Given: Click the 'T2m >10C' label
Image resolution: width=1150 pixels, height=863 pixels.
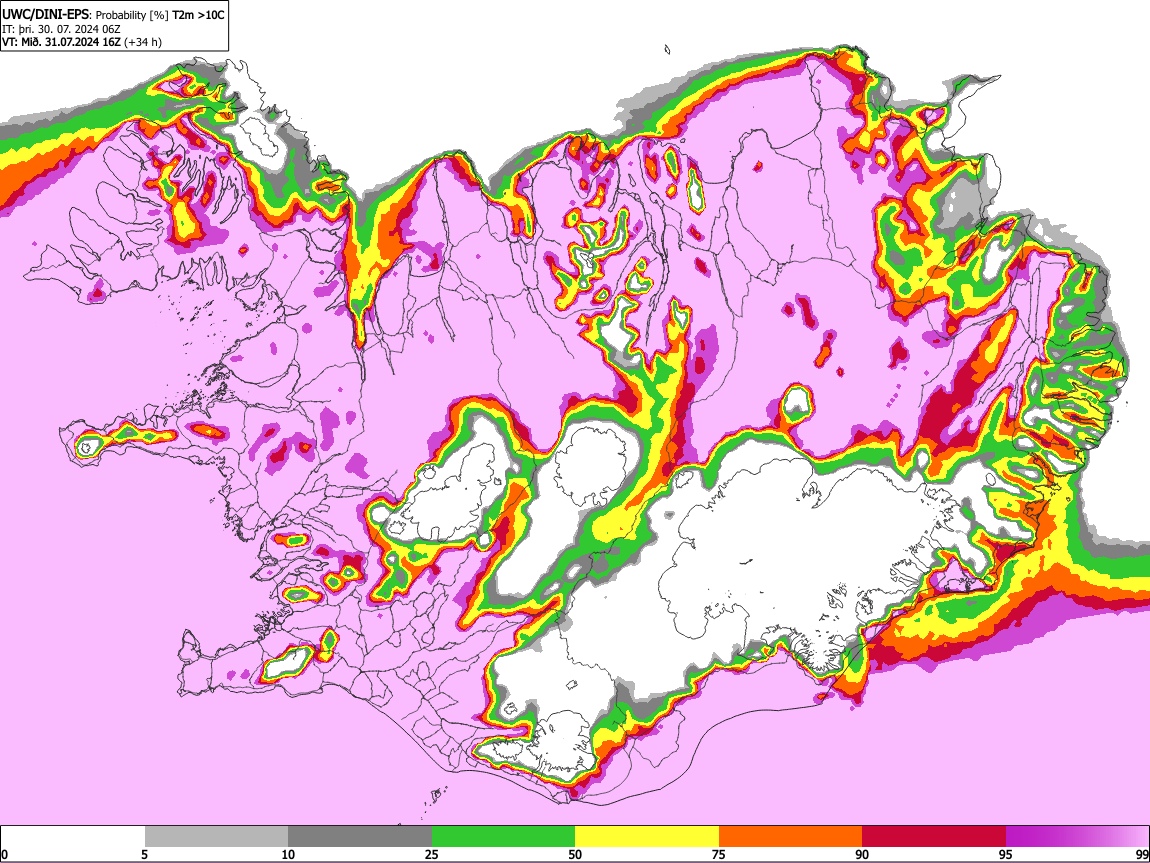Looking at the screenshot, I should point(198,15).
